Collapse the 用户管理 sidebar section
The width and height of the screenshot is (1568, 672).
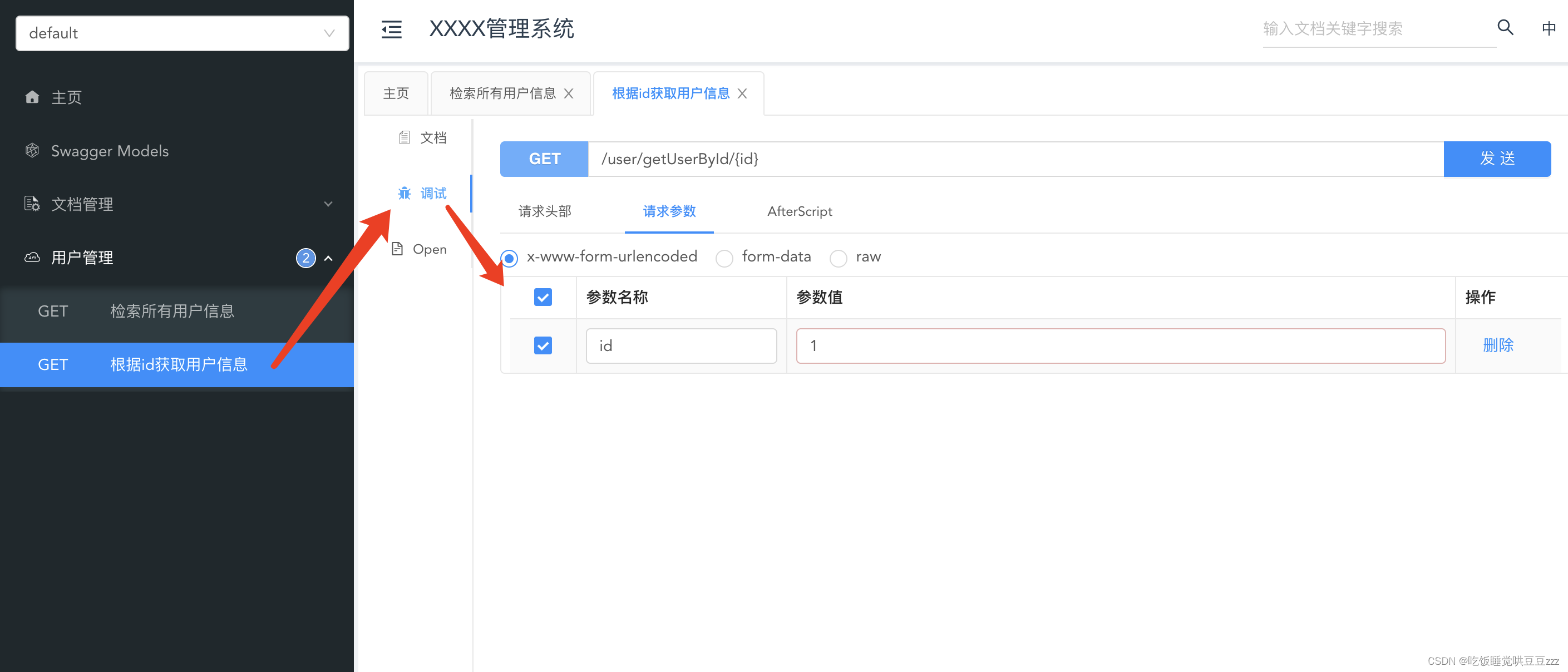(328, 258)
